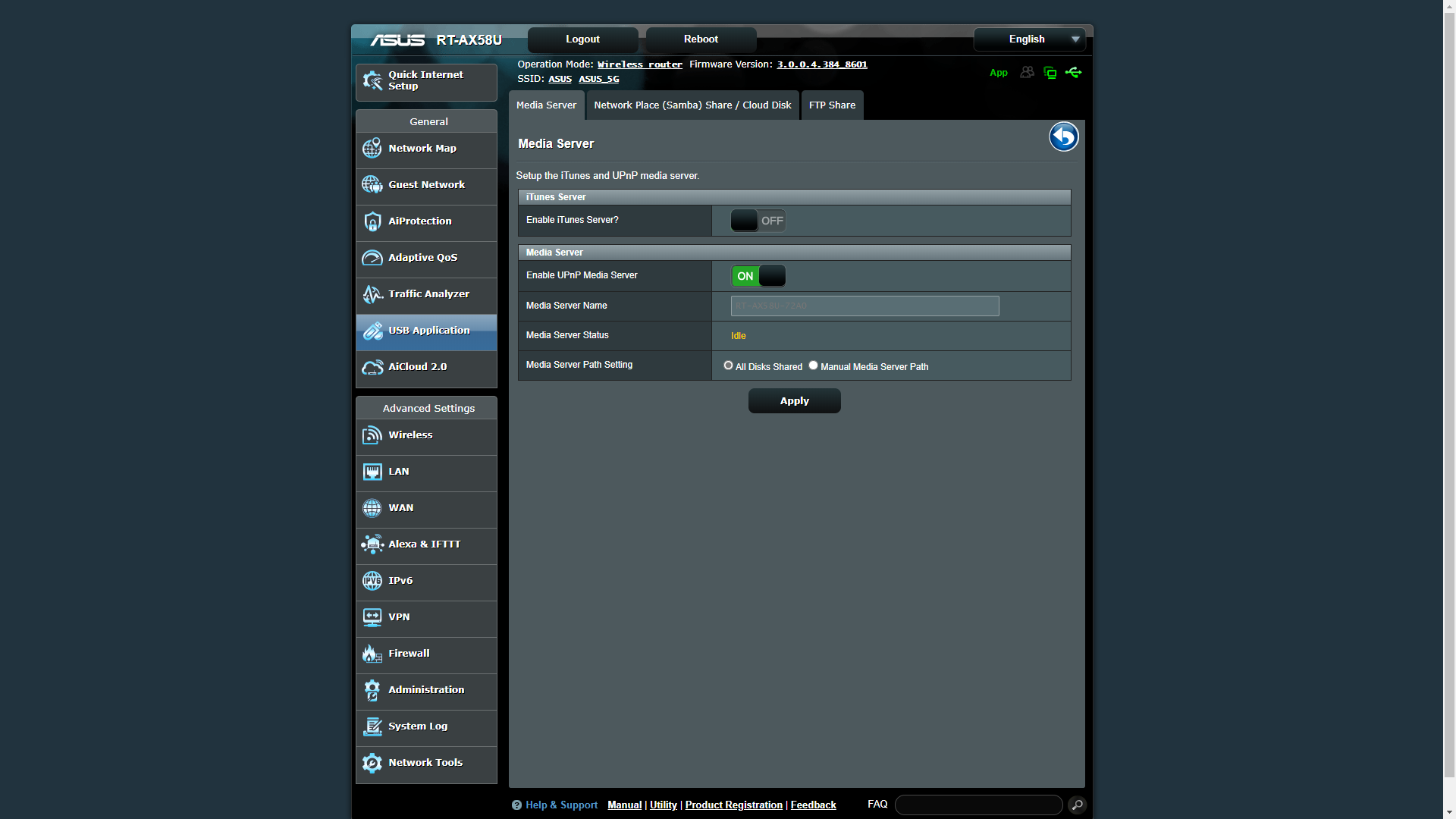
Task: Open the Network Map sidebar icon
Action: point(372,149)
